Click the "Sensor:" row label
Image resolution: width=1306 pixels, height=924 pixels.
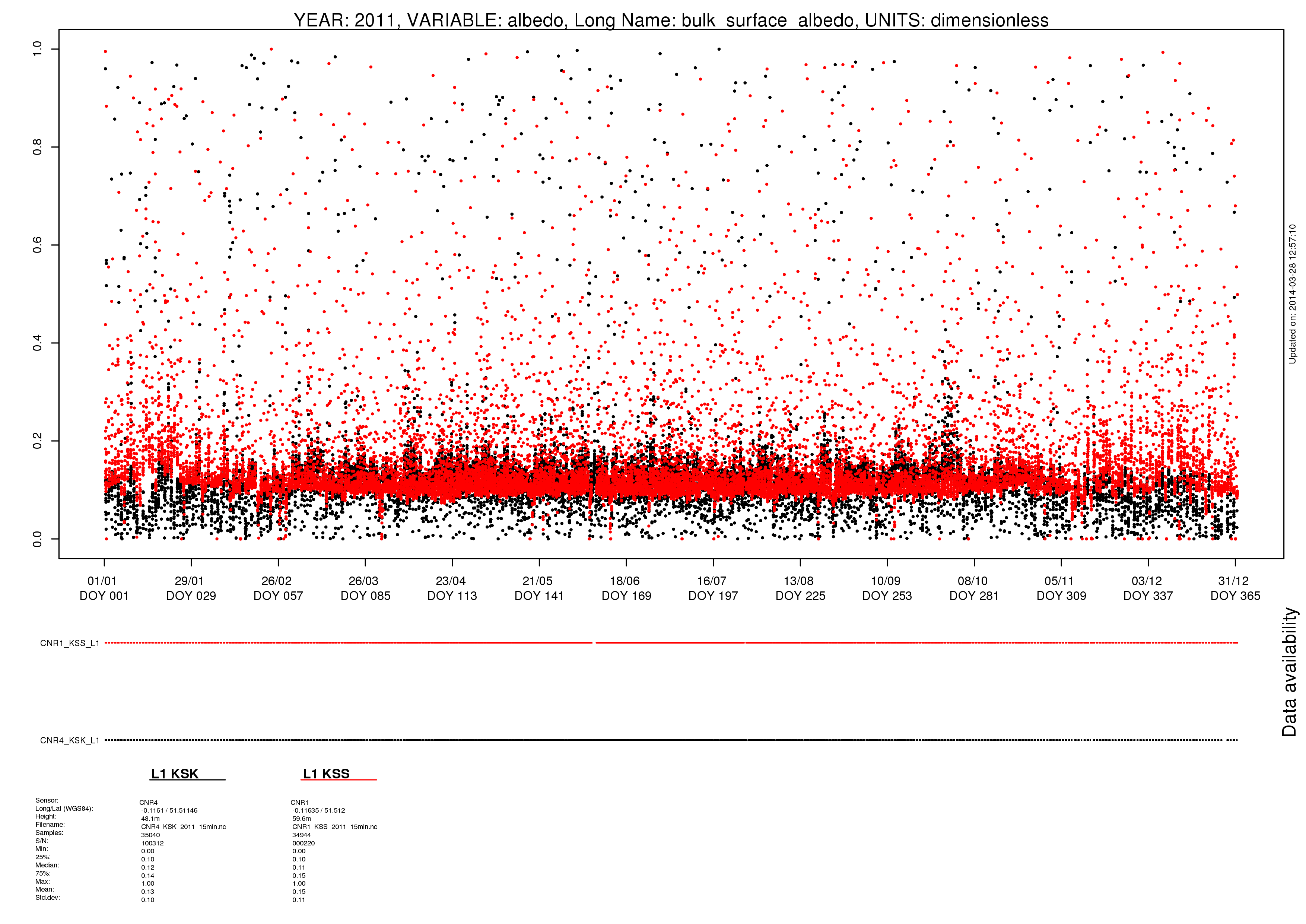pyautogui.click(x=47, y=800)
